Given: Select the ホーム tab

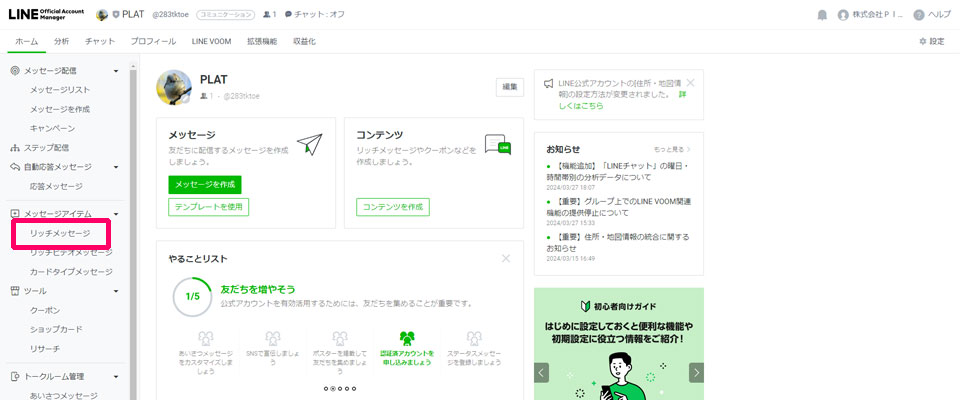Looking at the screenshot, I should [x=26, y=42].
